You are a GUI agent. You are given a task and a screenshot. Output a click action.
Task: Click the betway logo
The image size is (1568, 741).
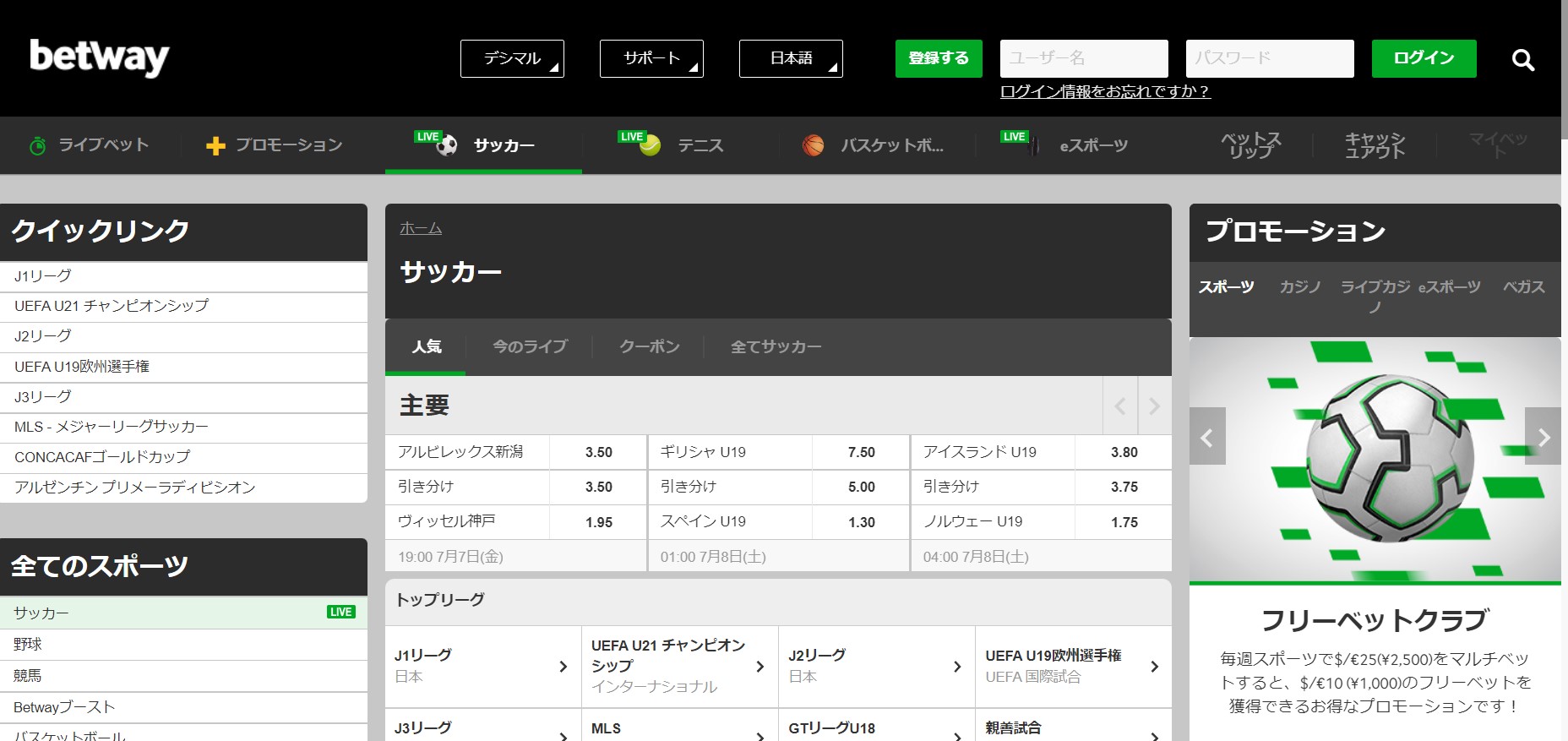(x=100, y=57)
